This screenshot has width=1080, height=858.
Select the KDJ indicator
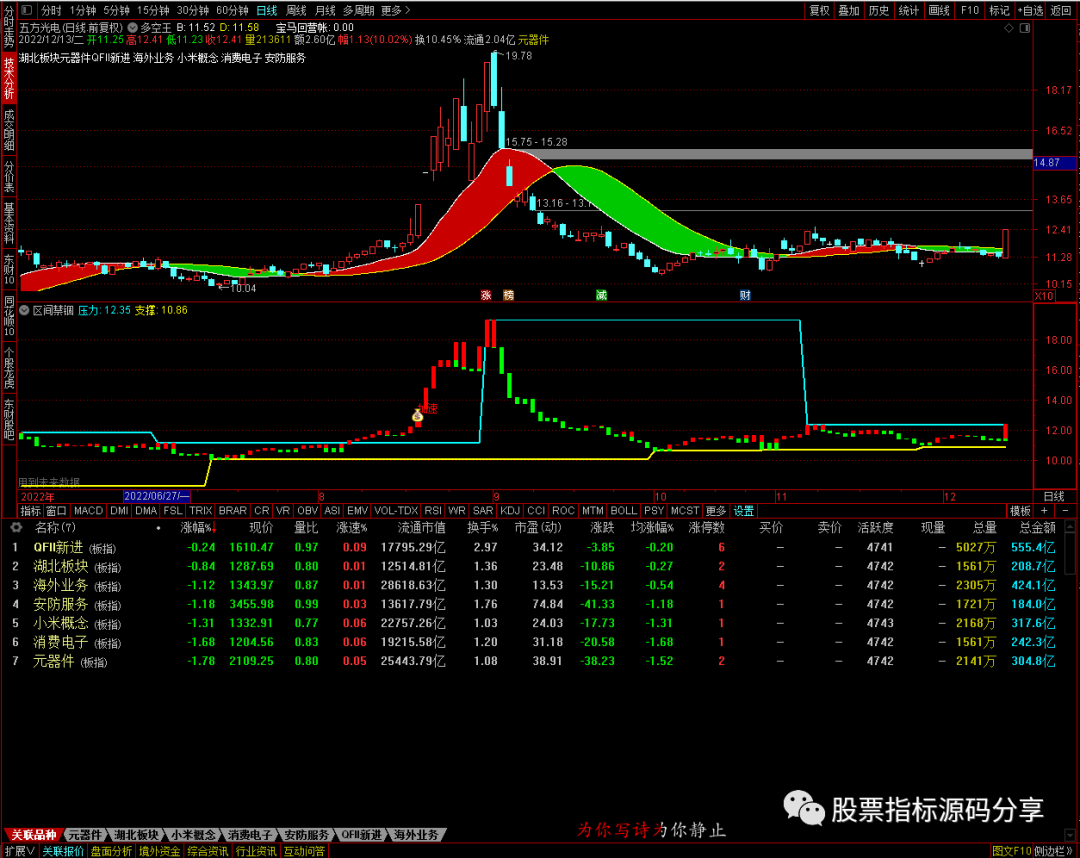510,511
